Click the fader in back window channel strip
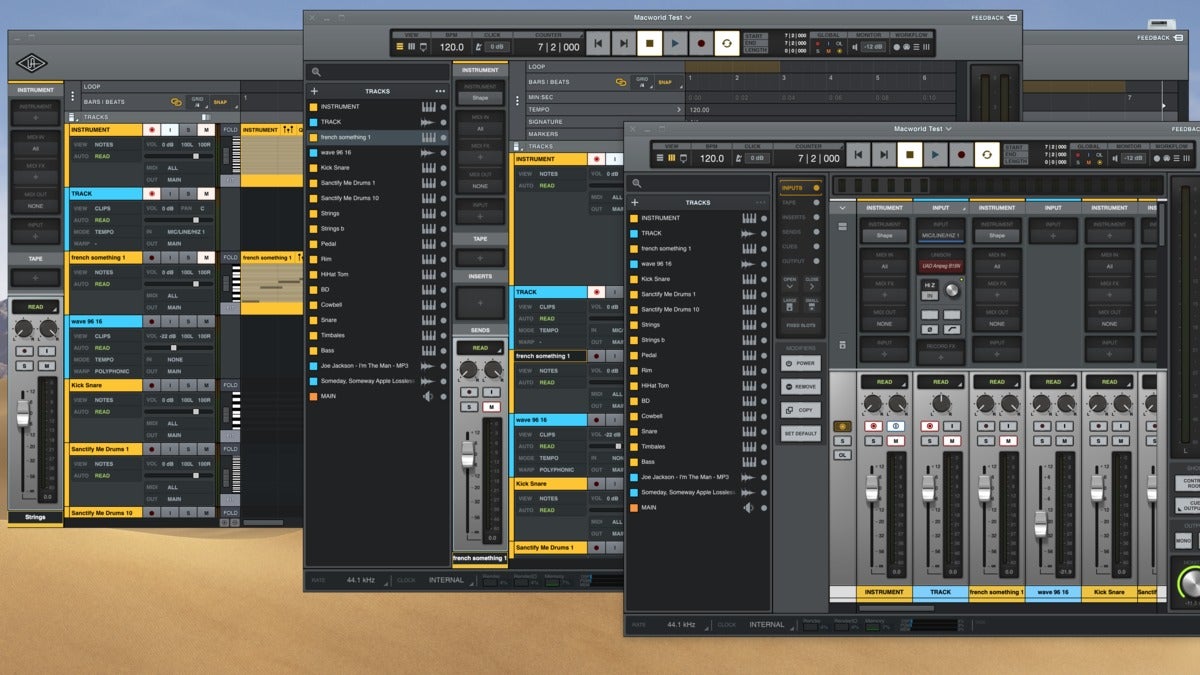The height and width of the screenshot is (675, 1200). click(23, 414)
